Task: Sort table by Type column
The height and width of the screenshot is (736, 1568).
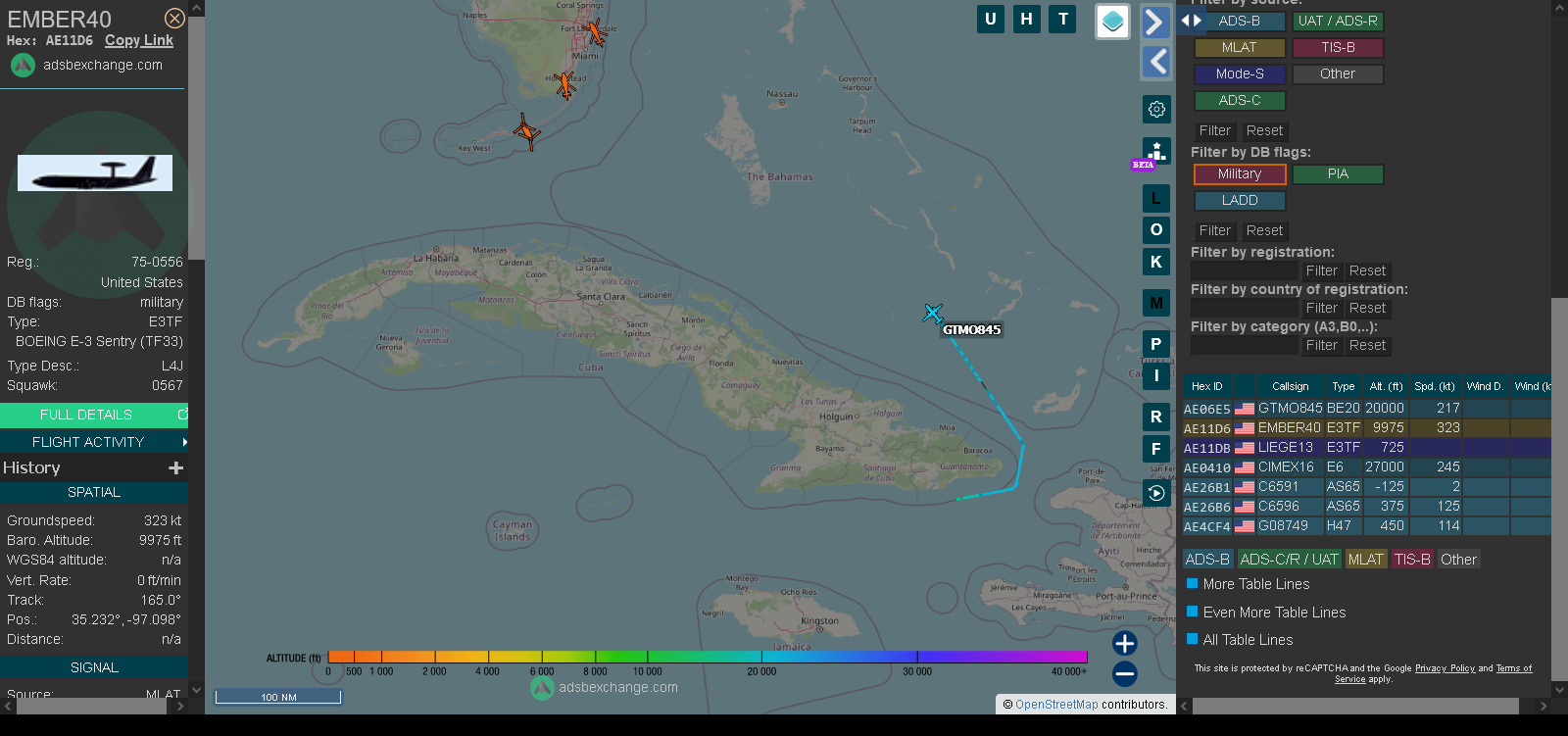Action: 1343,386
